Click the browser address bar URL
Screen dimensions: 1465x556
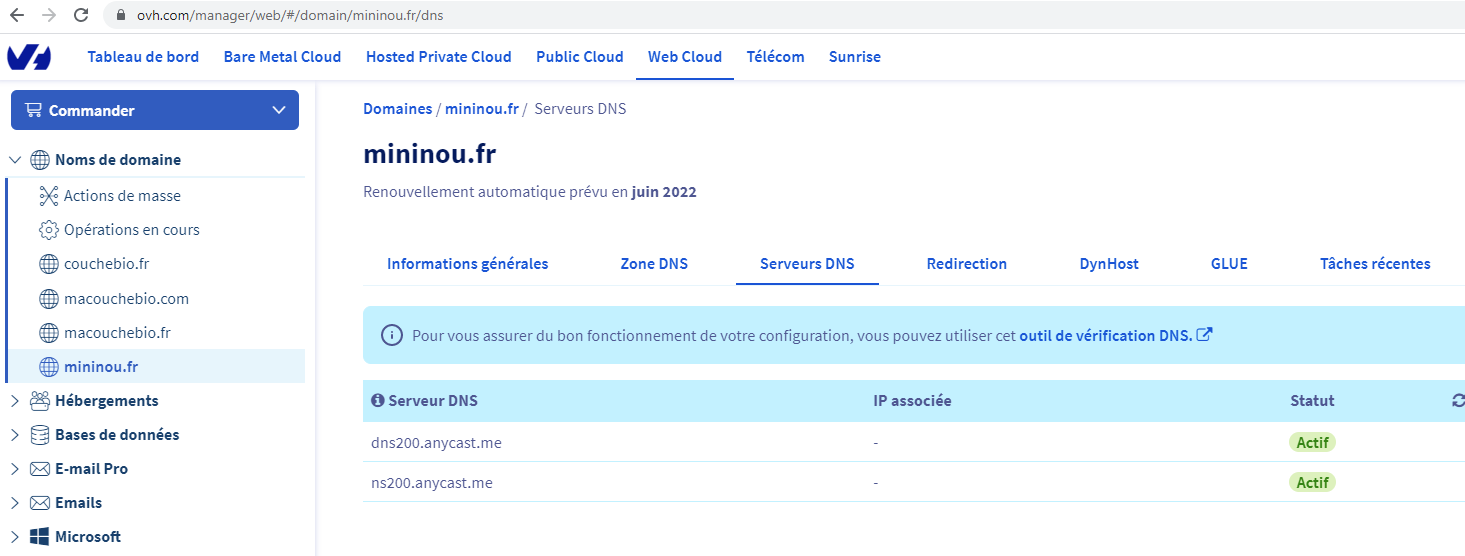click(300, 15)
